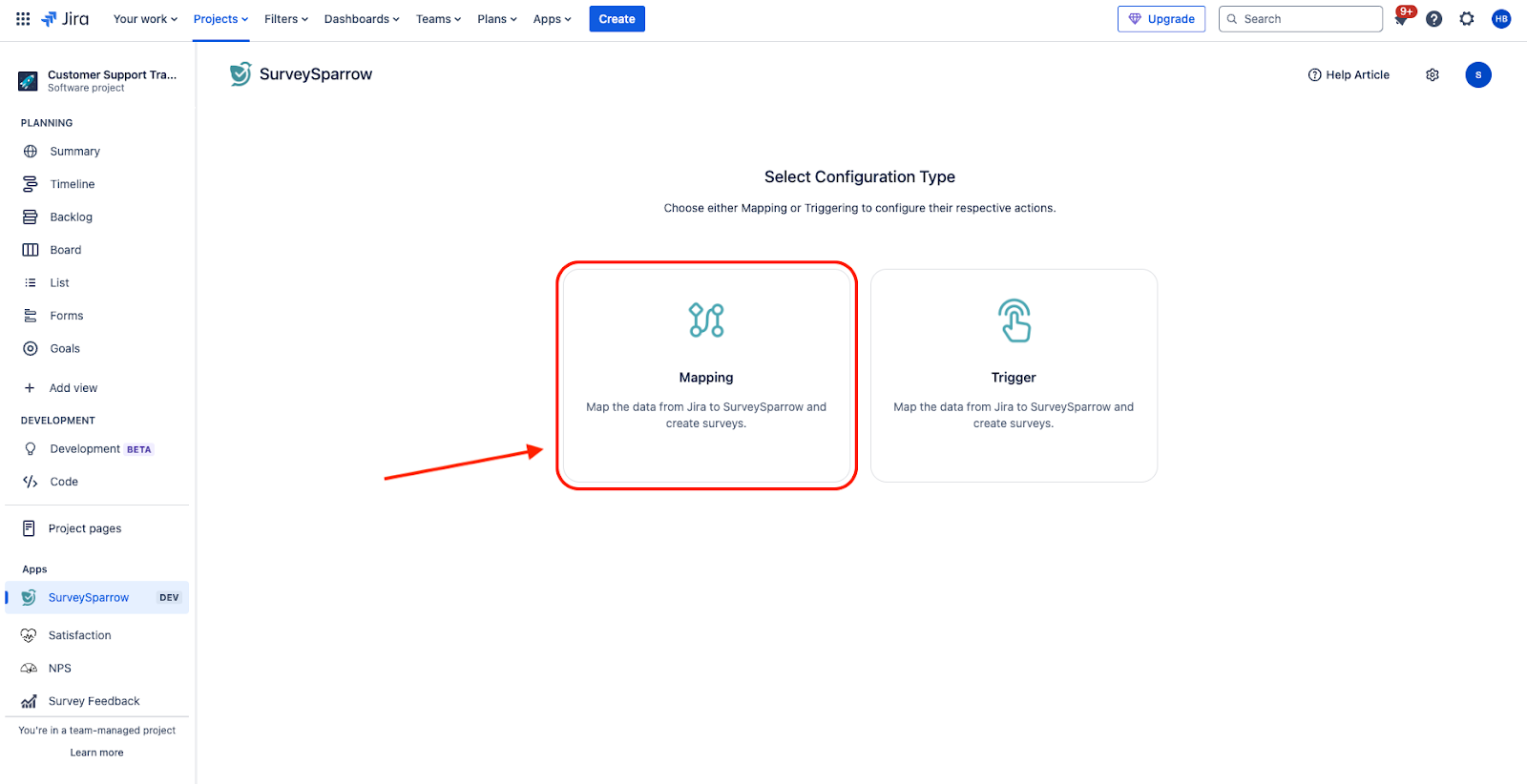The image size is (1527, 784).
Task: Open the HB profile avatar
Action: (1501, 19)
